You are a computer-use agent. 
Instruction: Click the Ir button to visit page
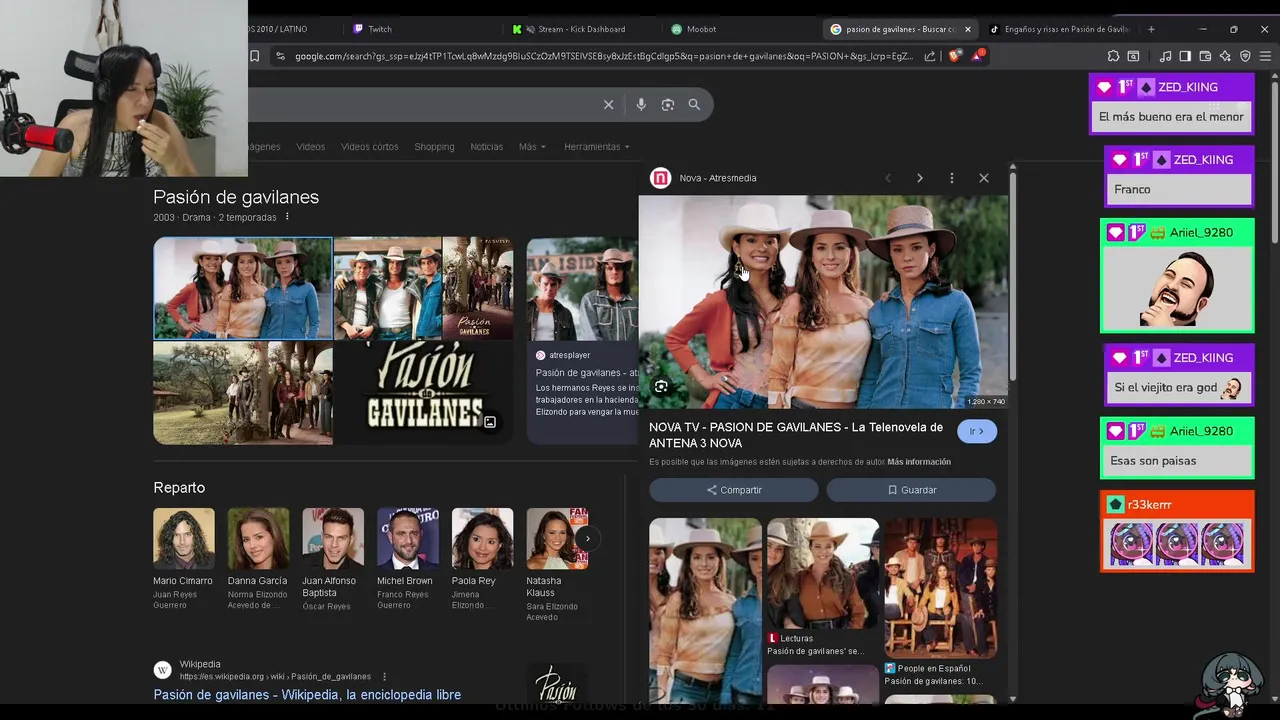[x=977, y=431]
